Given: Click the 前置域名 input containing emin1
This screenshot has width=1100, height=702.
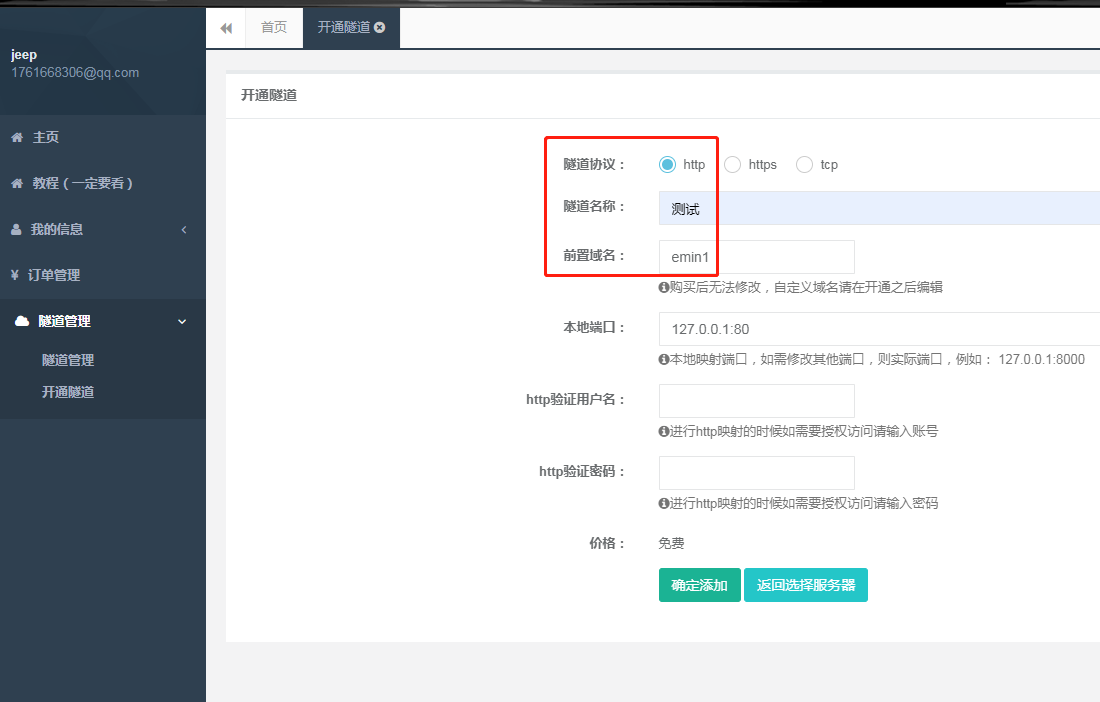Looking at the screenshot, I should coord(757,257).
